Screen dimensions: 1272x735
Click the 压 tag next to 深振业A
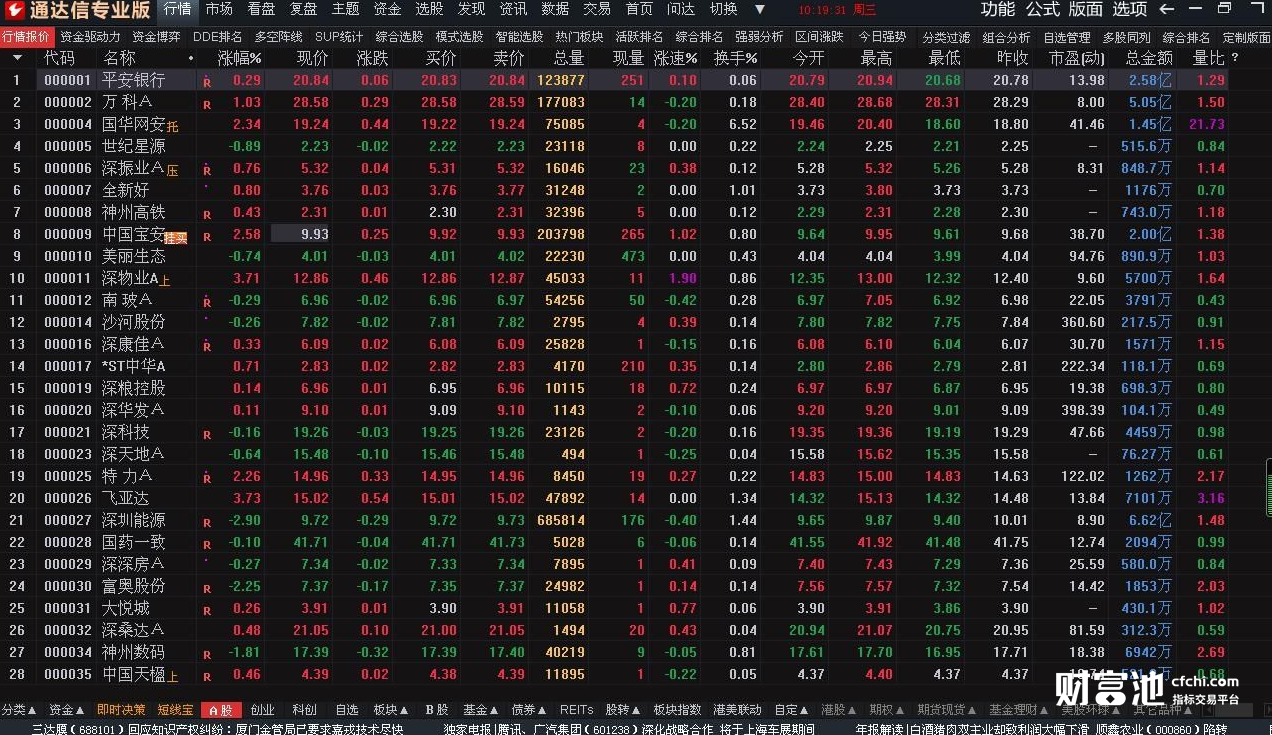point(172,170)
